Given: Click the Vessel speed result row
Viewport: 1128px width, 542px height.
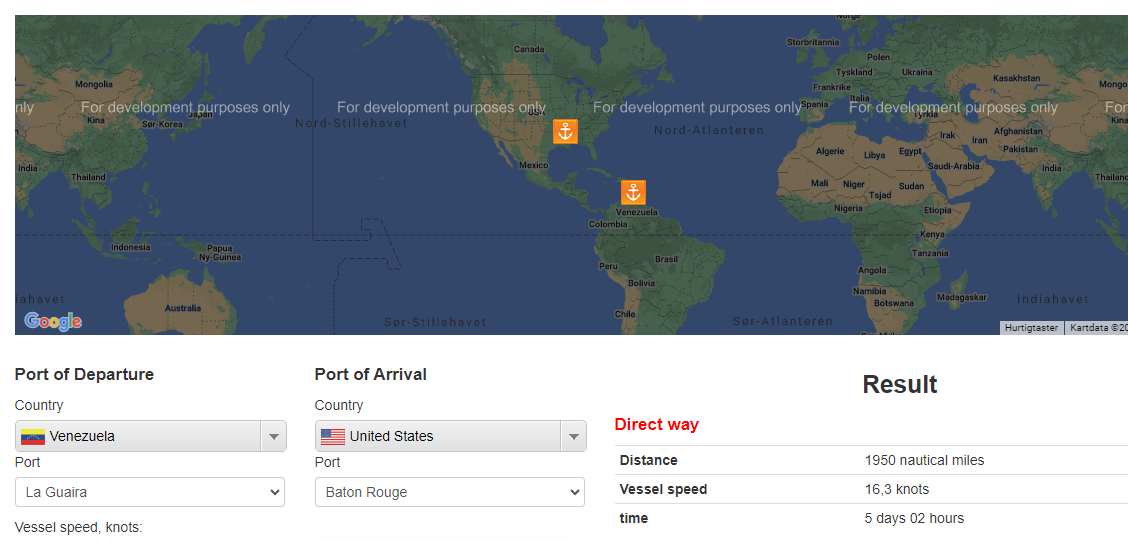Looking at the screenshot, I should (x=870, y=489).
